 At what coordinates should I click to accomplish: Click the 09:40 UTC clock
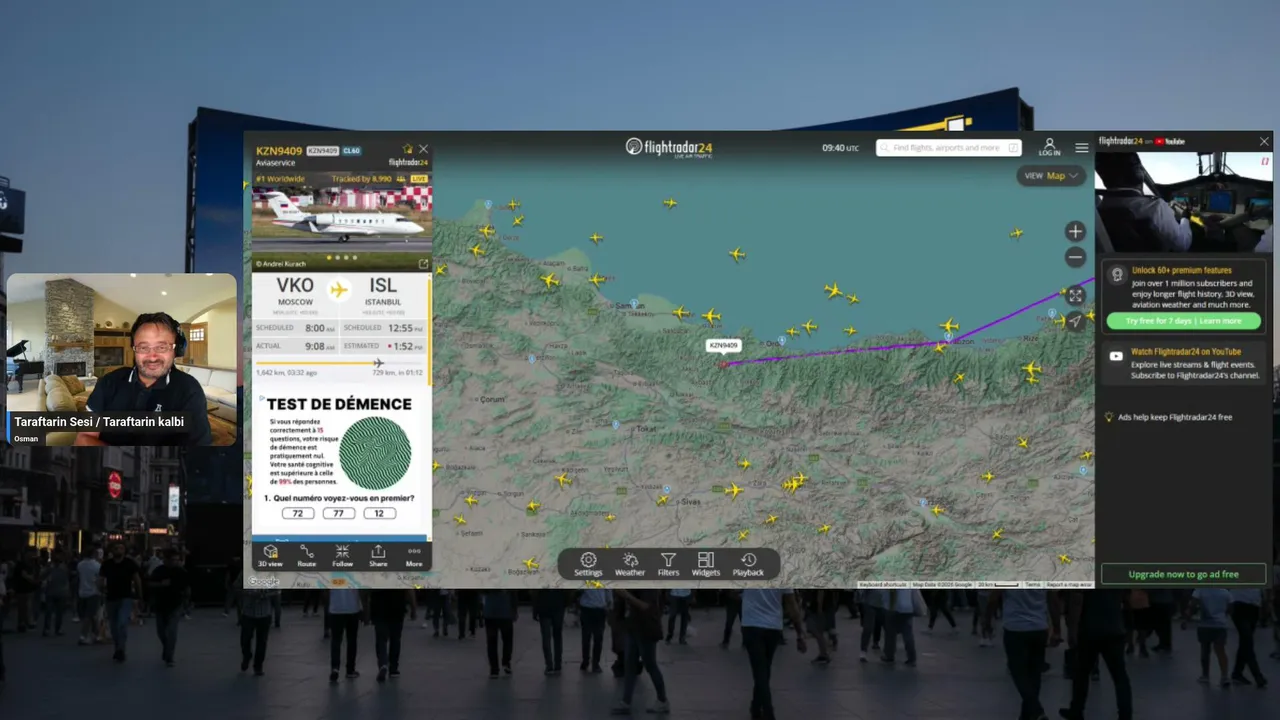coord(840,148)
